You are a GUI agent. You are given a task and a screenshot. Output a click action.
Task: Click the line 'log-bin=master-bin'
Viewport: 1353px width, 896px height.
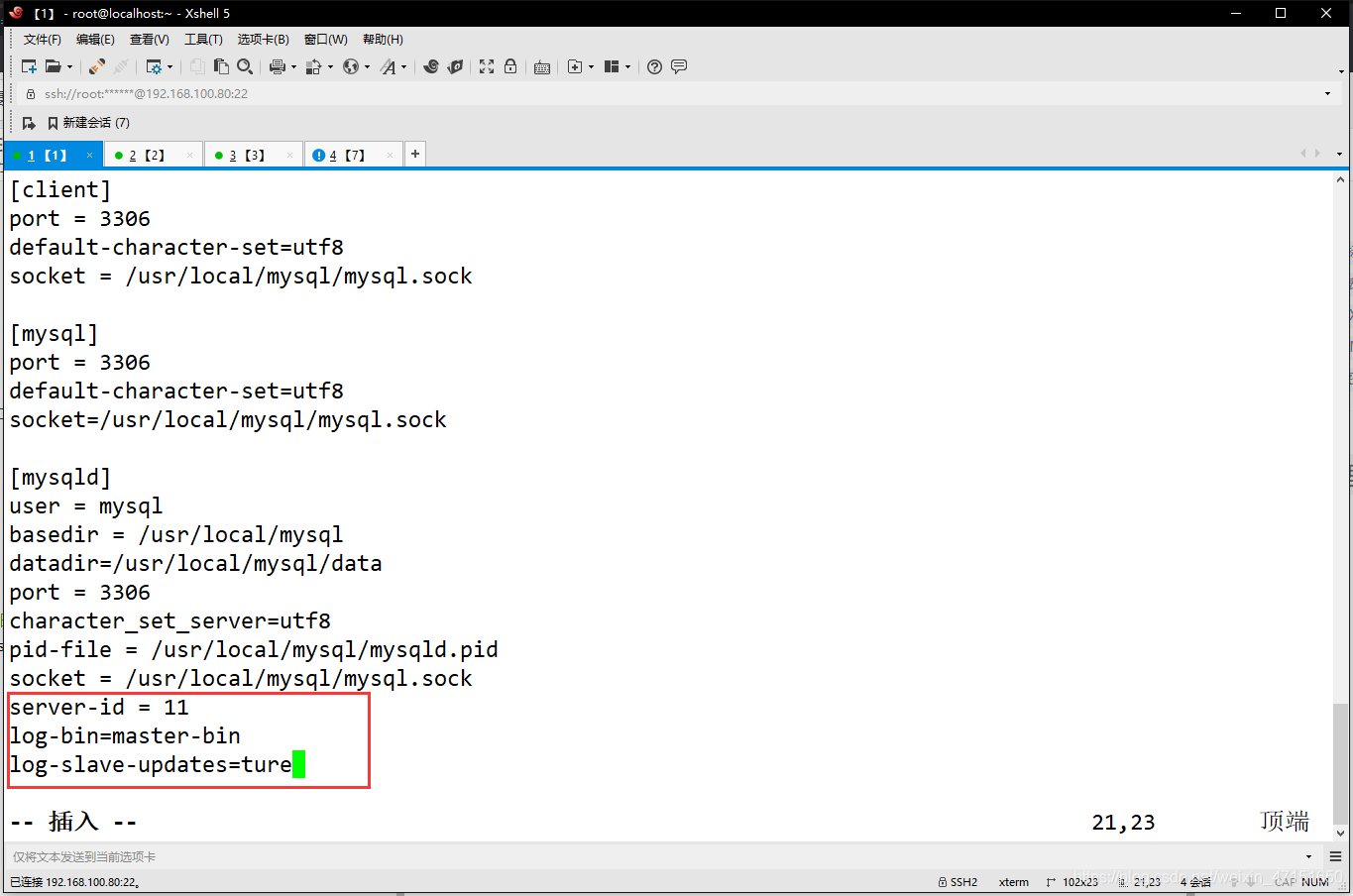[125, 736]
